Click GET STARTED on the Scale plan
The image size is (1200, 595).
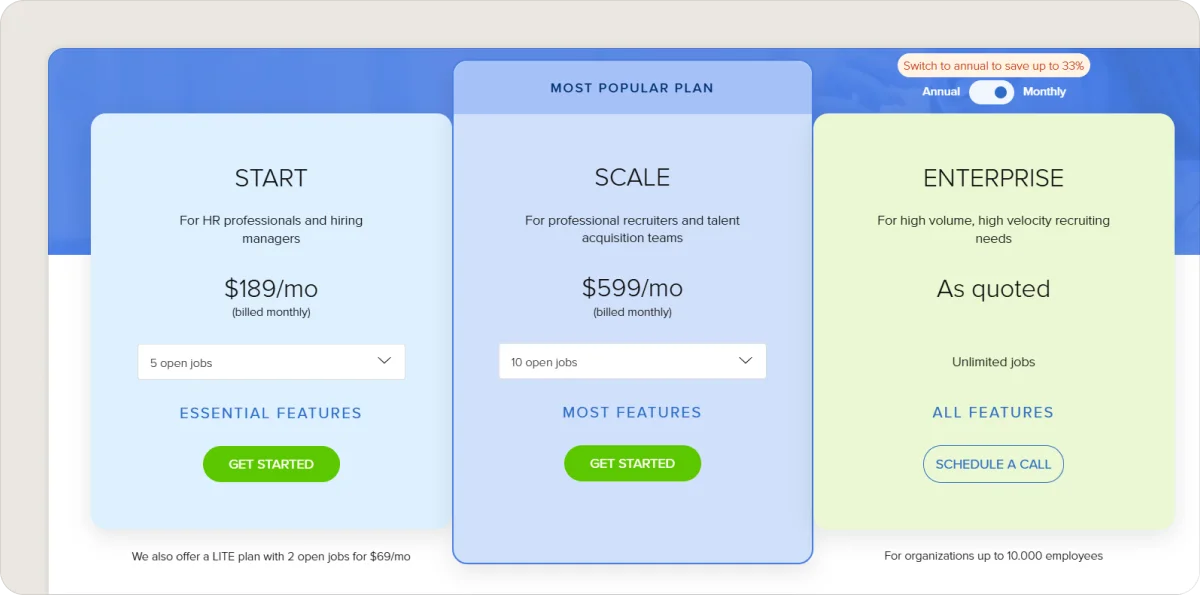[632, 463]
